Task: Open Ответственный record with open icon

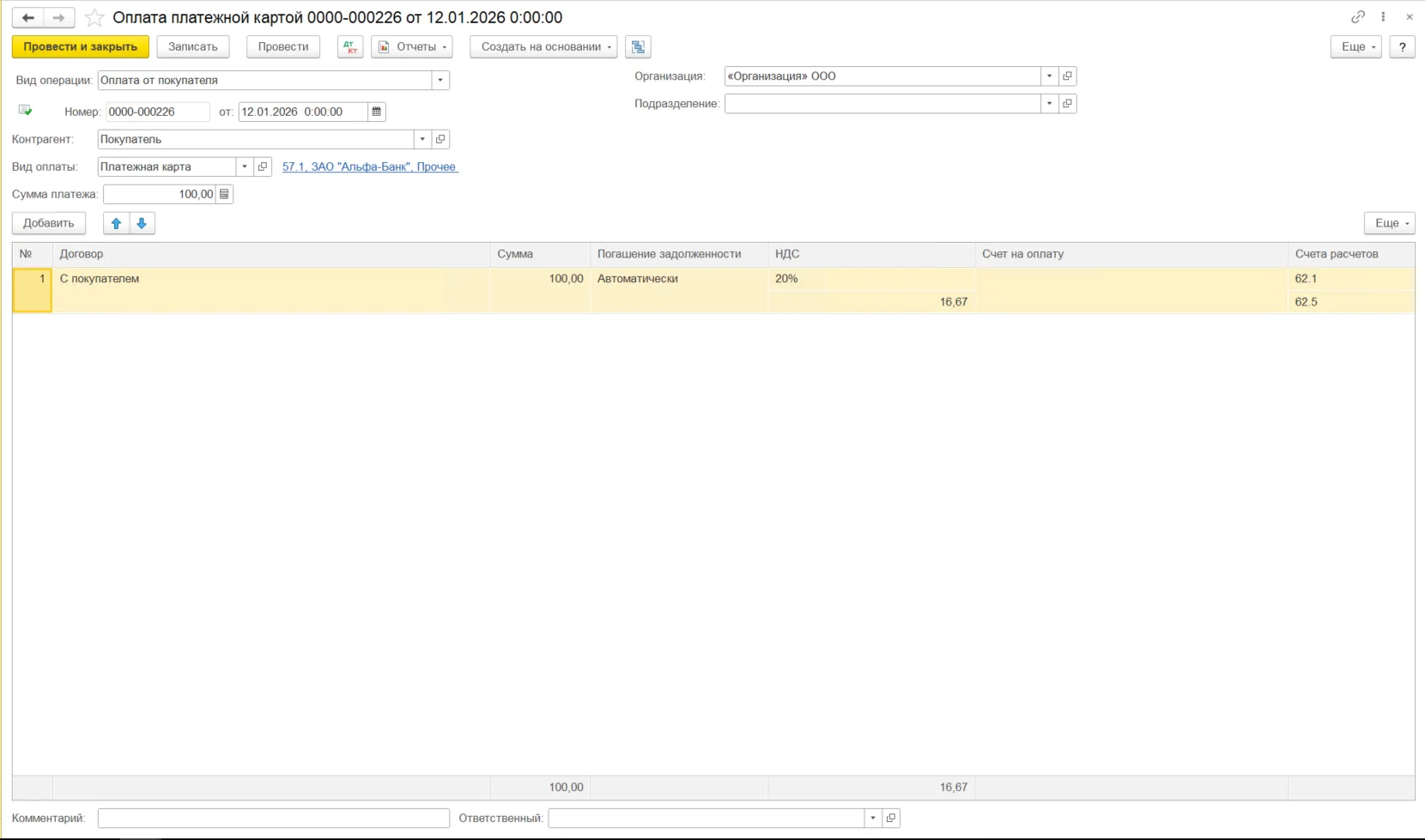Action: (x=891, y=818)
